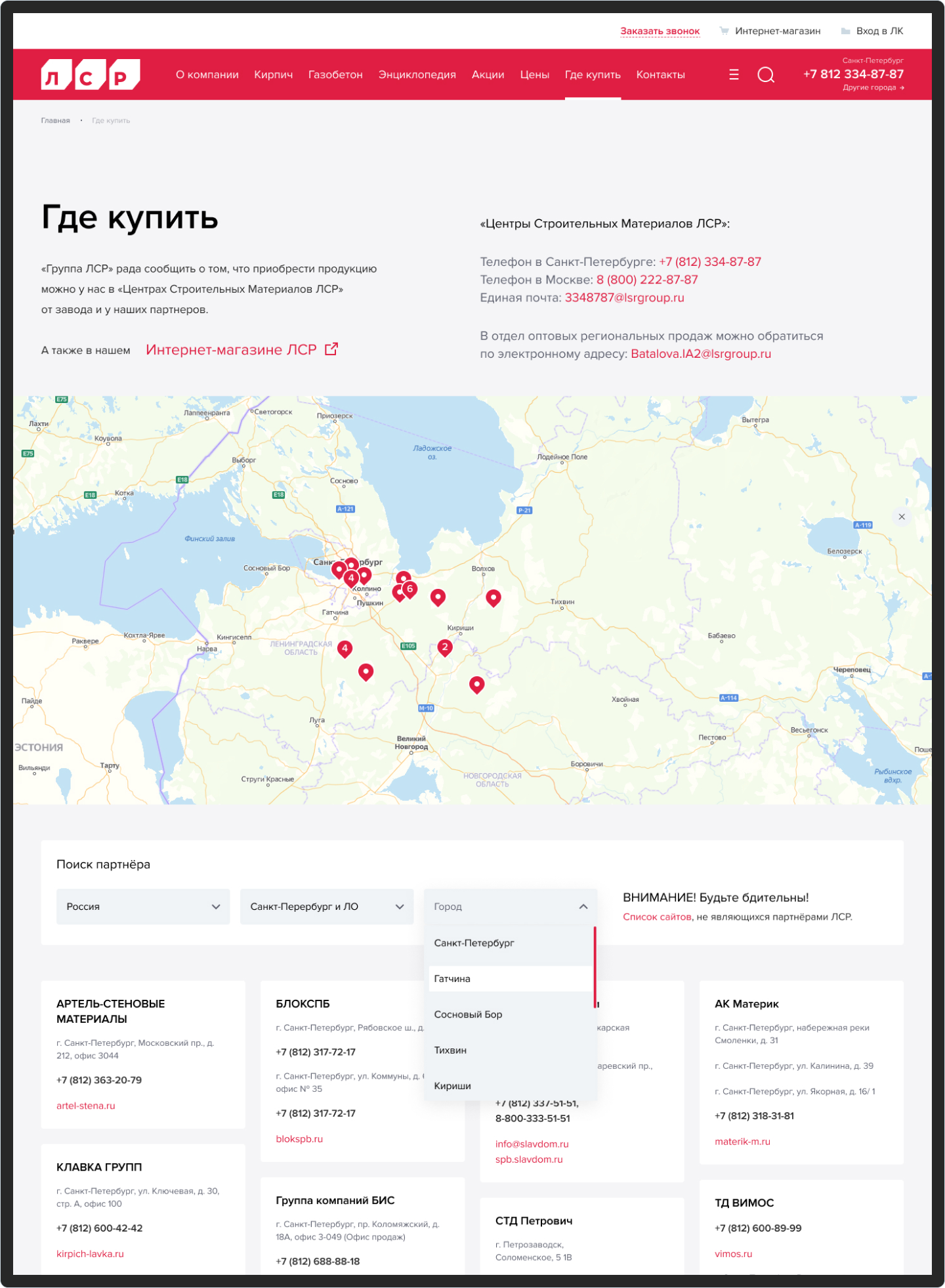The image size is (945, 1288).
Task: Collapse the Город city dropdown
Action: (583, 907)
